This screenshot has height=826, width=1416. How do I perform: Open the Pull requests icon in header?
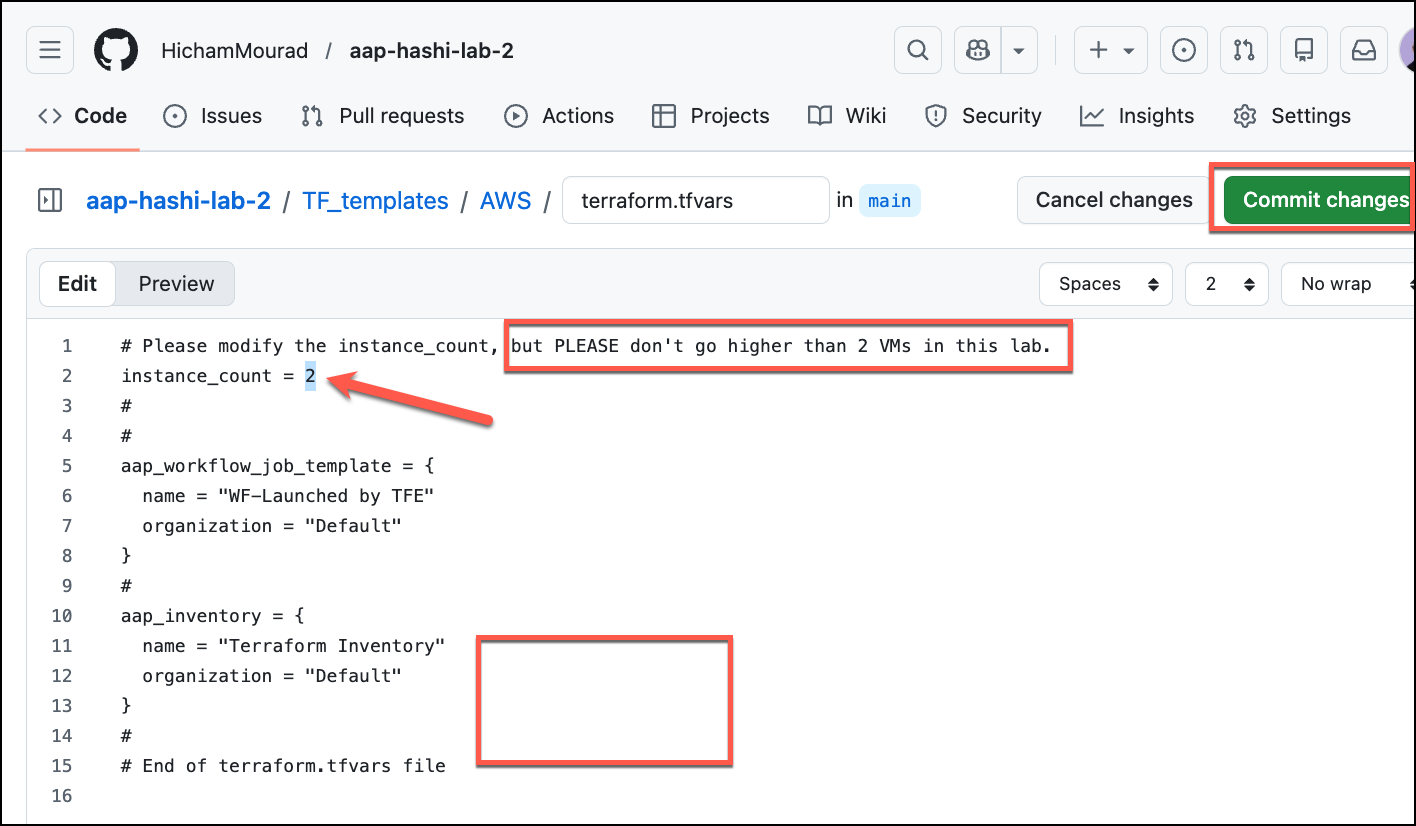(x=1244, y=50)
